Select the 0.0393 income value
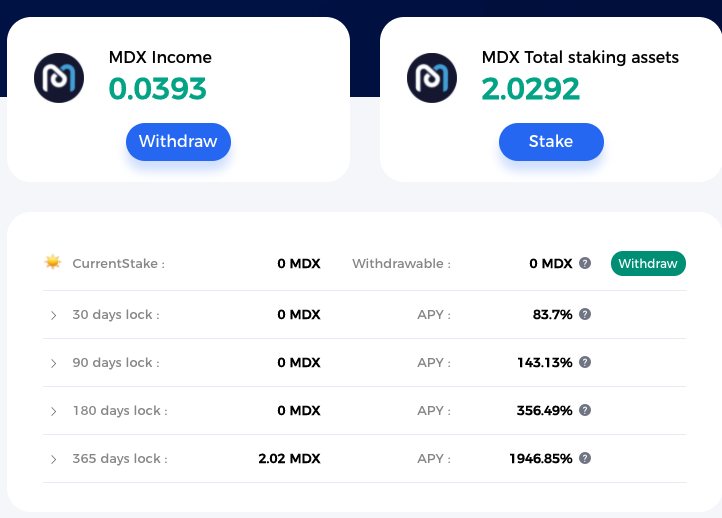The width and height of the screenshot is (722, 518). pos(157,89)
